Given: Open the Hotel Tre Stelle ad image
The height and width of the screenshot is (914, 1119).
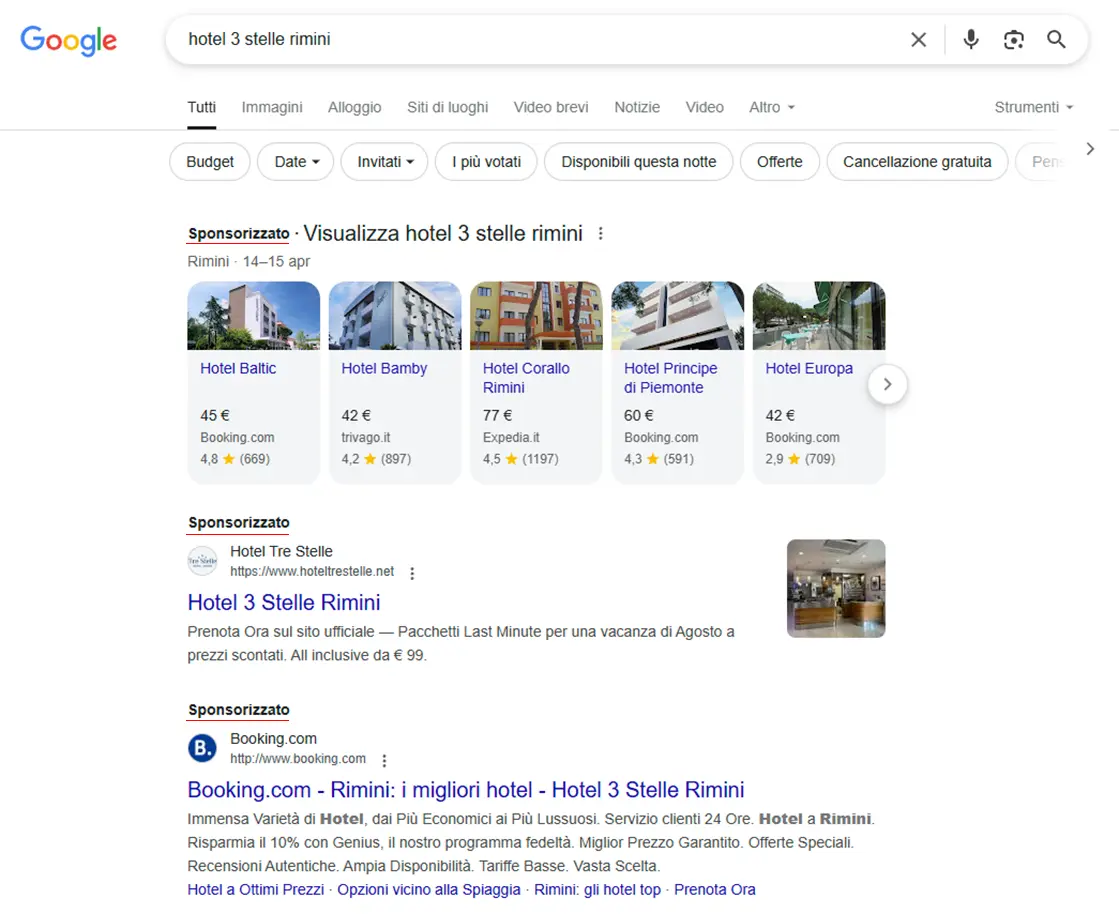Looking at the screenshot, I should coord(836,588).
